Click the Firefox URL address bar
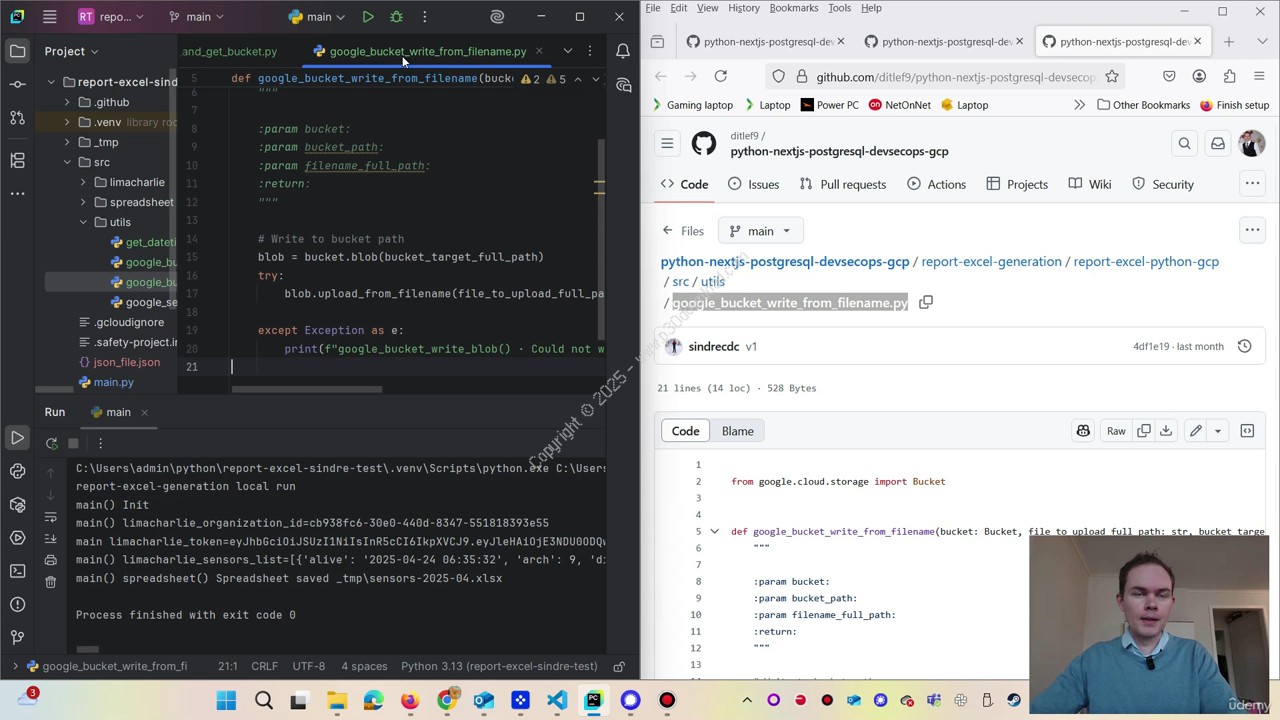 [955, 76]
